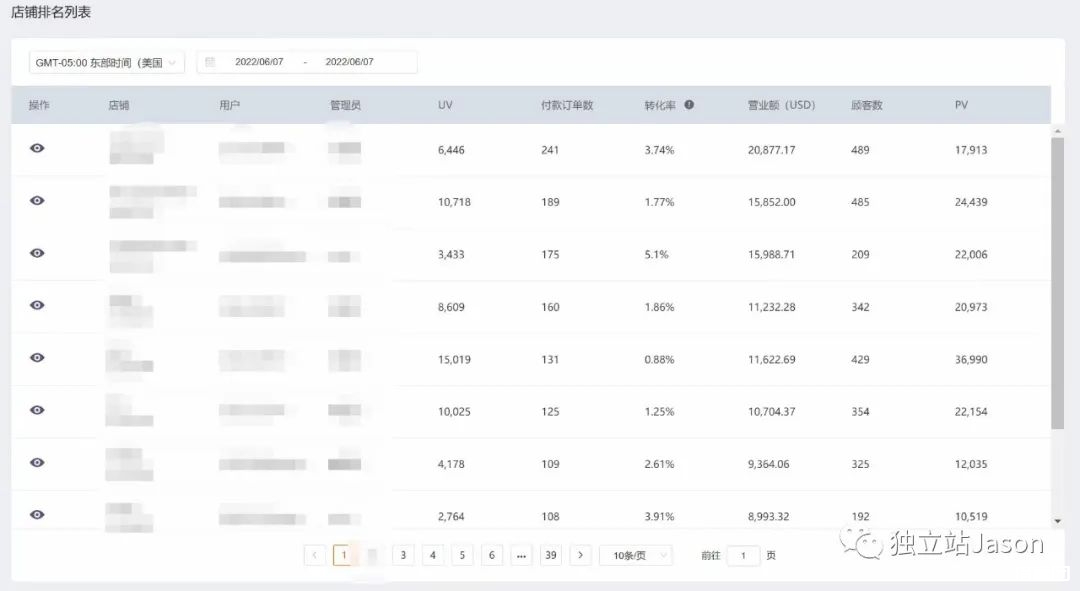Open eye icon for row with 5.1% conversion
This screenshot has width=1080, height=591.
[37, 253]
